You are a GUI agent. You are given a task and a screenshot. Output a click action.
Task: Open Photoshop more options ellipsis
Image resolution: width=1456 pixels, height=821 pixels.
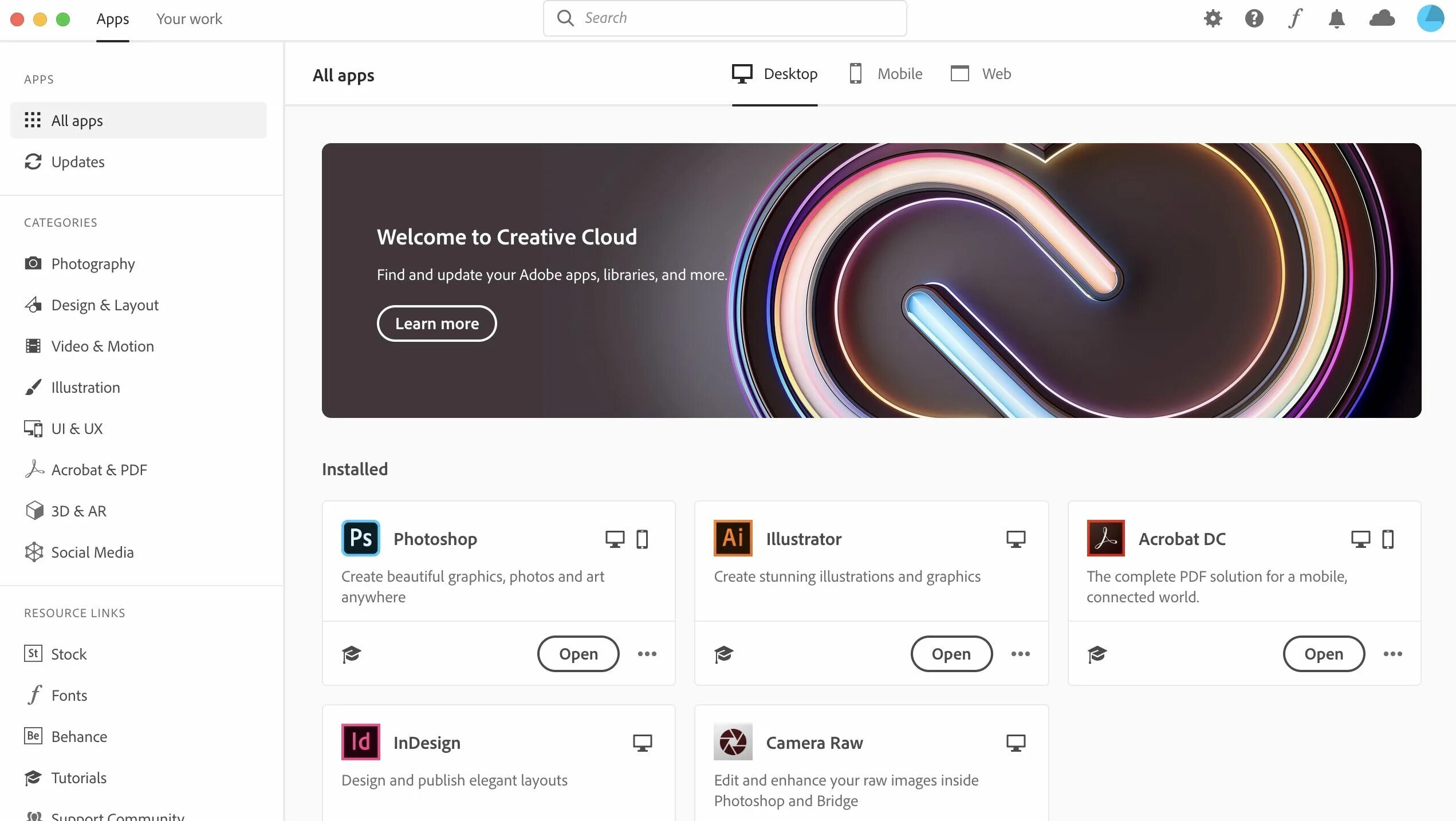click(x=647, y=654)
